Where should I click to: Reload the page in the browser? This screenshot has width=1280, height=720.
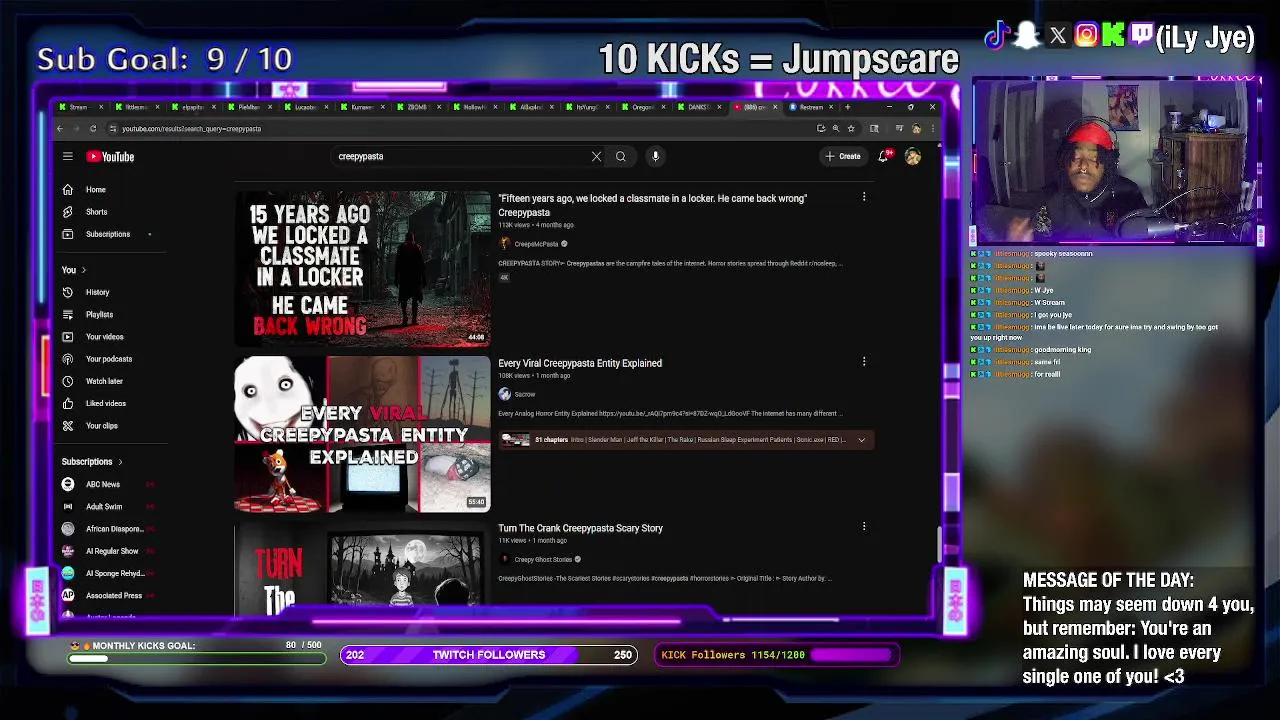click(x=93, y=128)
